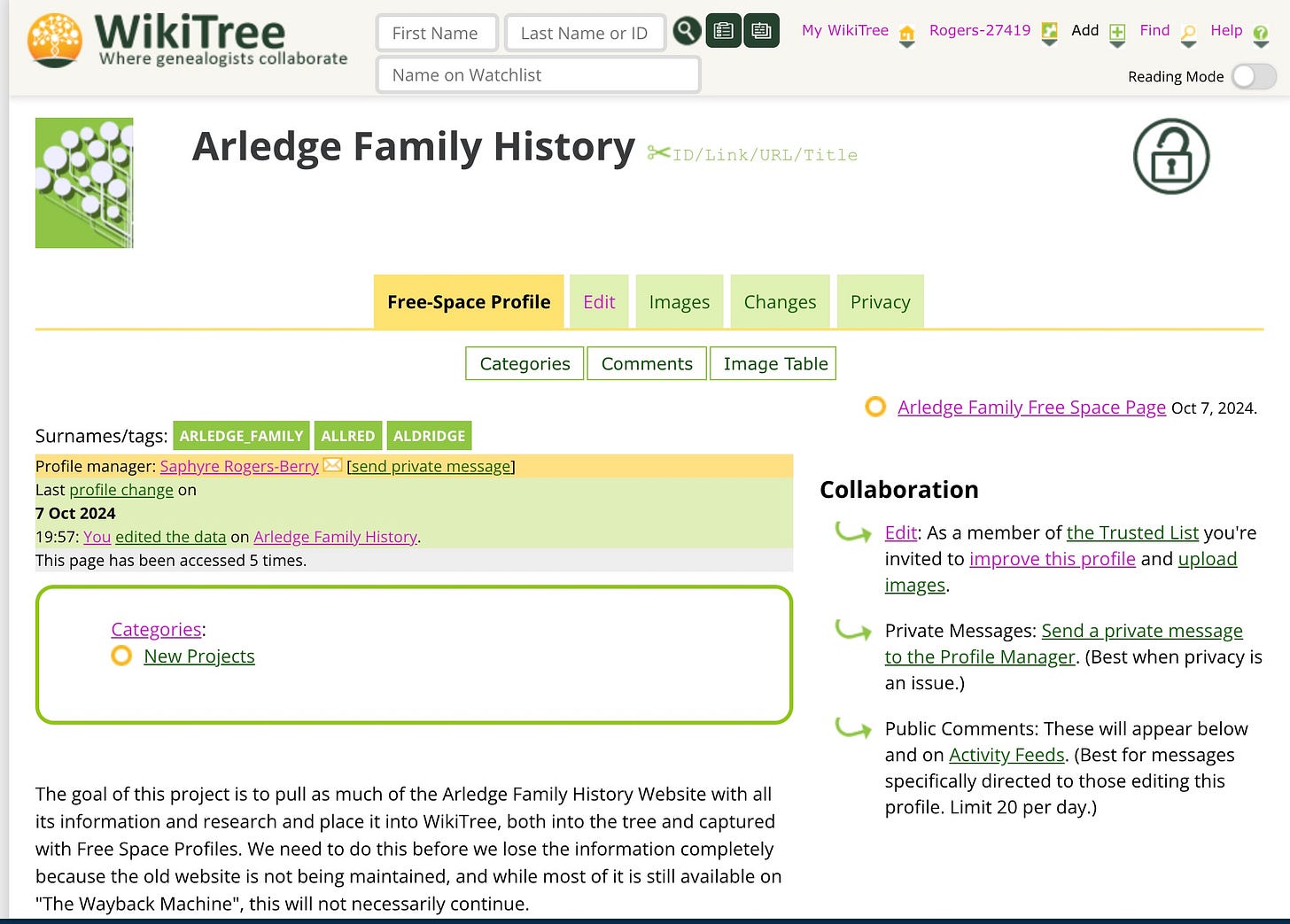Click improve this profile link

pos(1053,559)
